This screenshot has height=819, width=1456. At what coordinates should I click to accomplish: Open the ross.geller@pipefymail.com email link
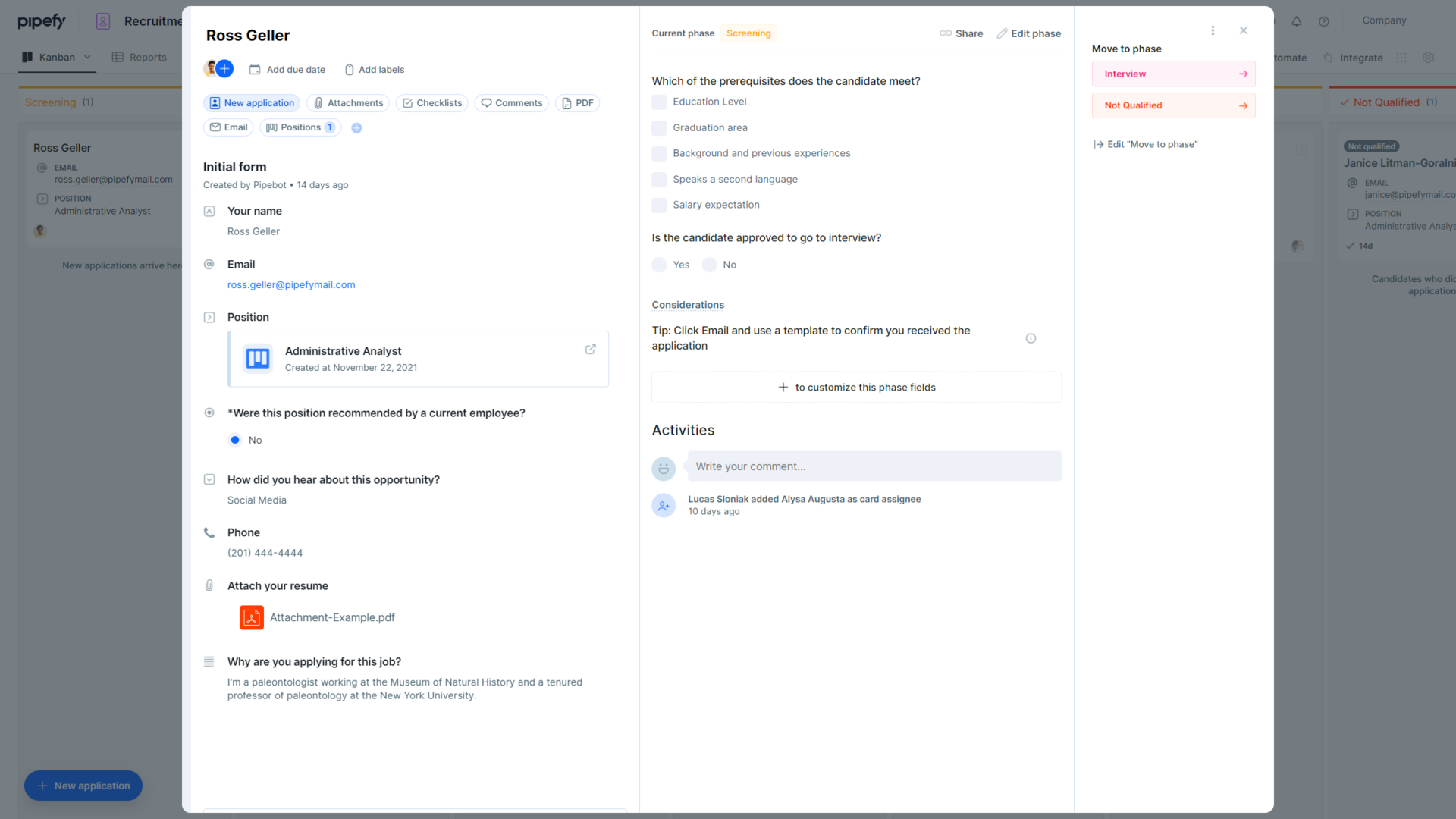291,284
